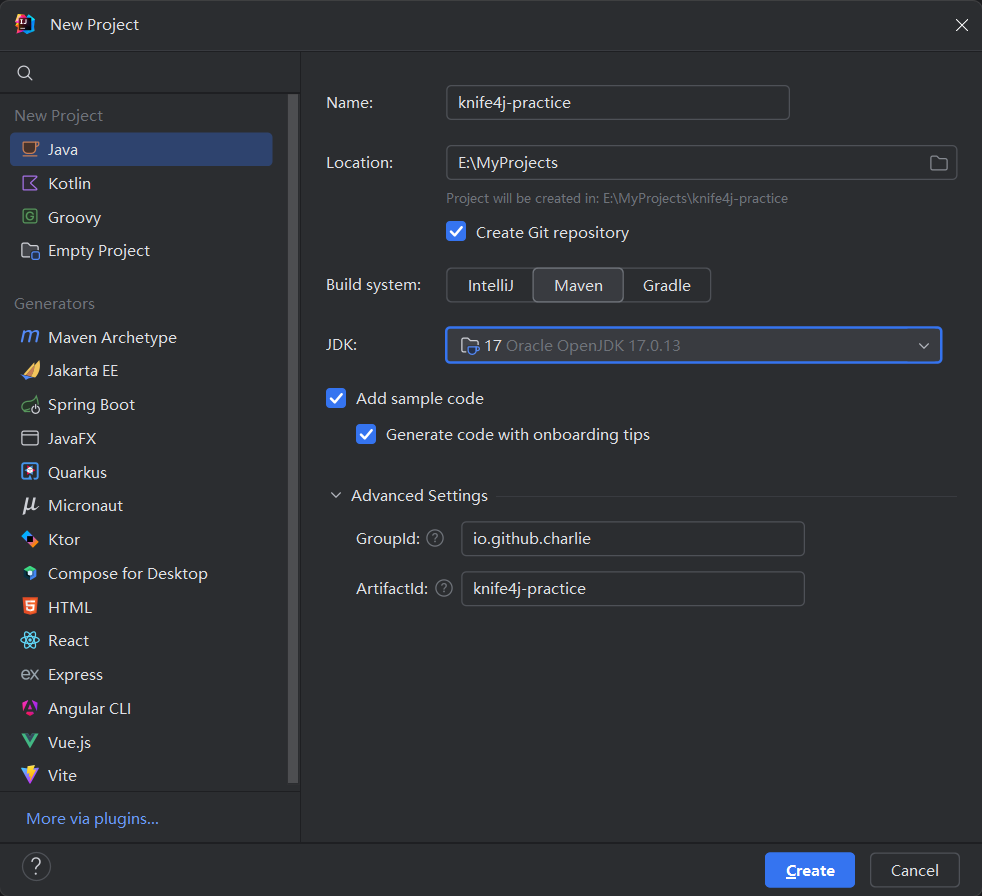
Task: Choose the Vue.js generator icon
Action: point(30,741)
